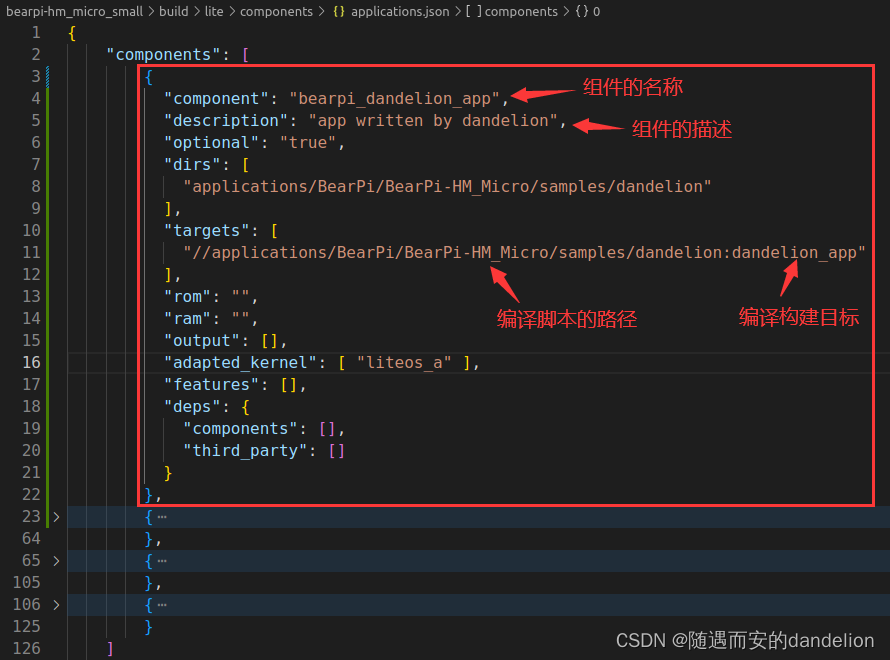Click the components folder breadcrumb
The height and width of the screenshot is (660, 890).
276,11
